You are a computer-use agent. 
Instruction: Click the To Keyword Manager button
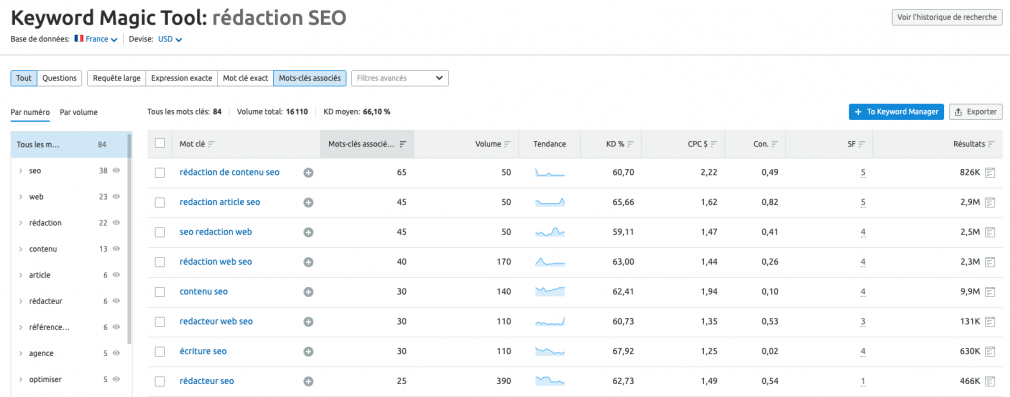pyautogui.click(x=897, y=112)
